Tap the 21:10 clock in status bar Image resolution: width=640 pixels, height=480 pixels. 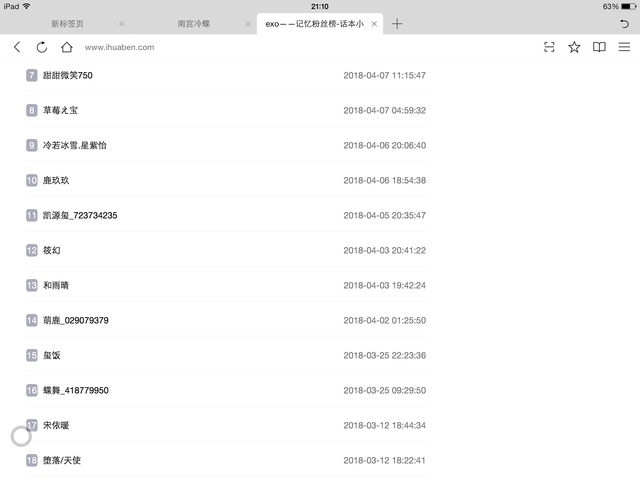pyautogui.click(x=320, y=7)
